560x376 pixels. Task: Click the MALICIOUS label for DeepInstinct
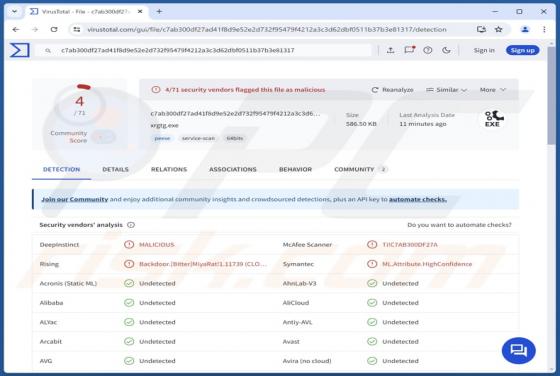tap(156, 245)
